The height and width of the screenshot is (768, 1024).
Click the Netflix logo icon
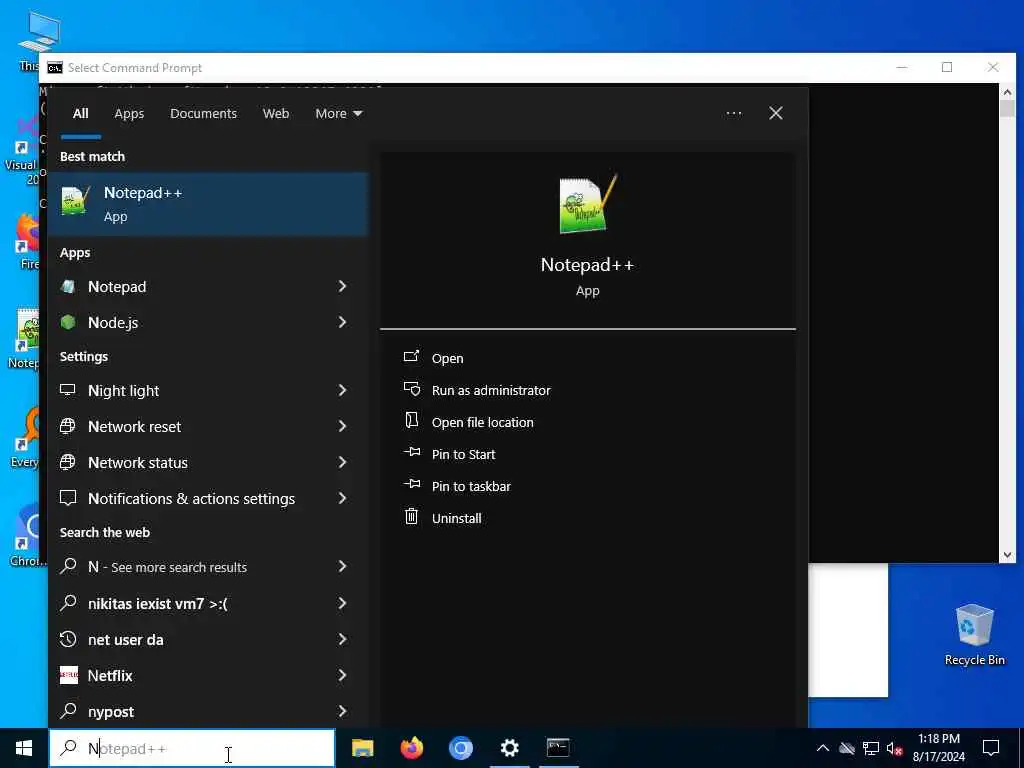69,675
